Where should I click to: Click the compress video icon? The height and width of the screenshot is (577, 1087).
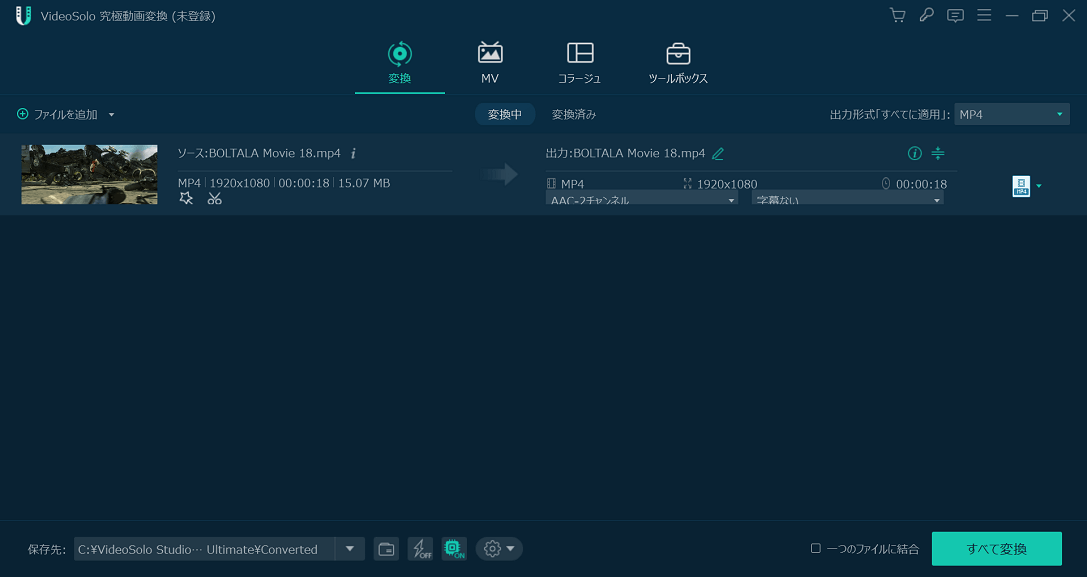(x=938, y=153)
